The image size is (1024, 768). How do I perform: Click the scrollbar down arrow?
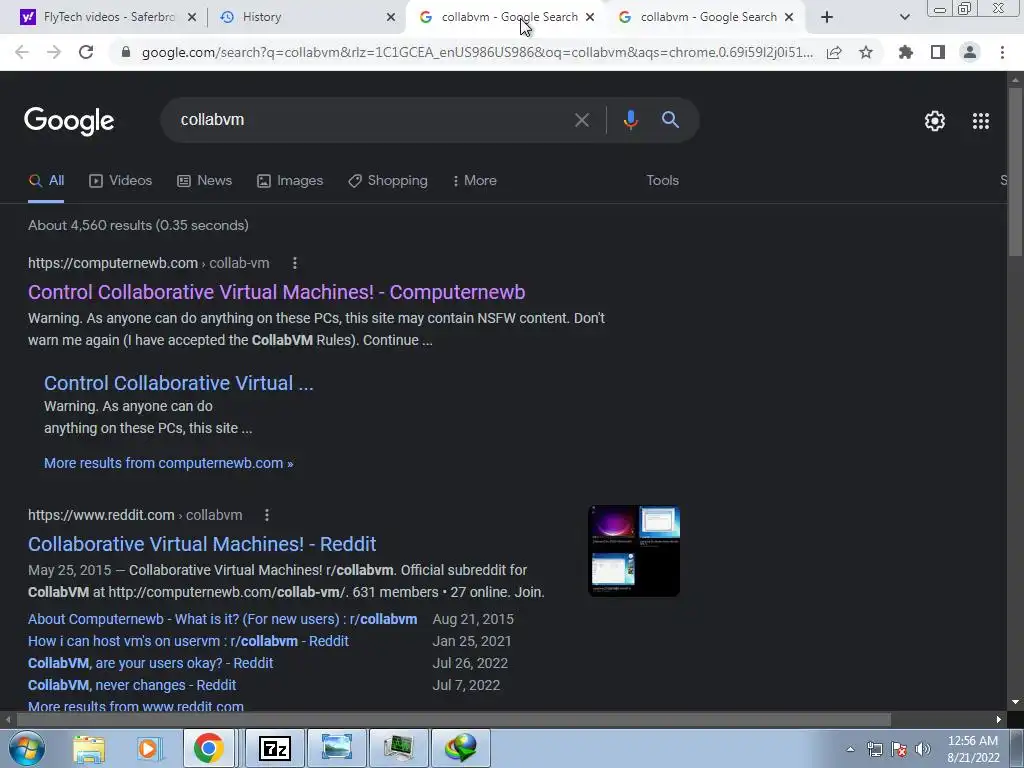pos(1015,703)
